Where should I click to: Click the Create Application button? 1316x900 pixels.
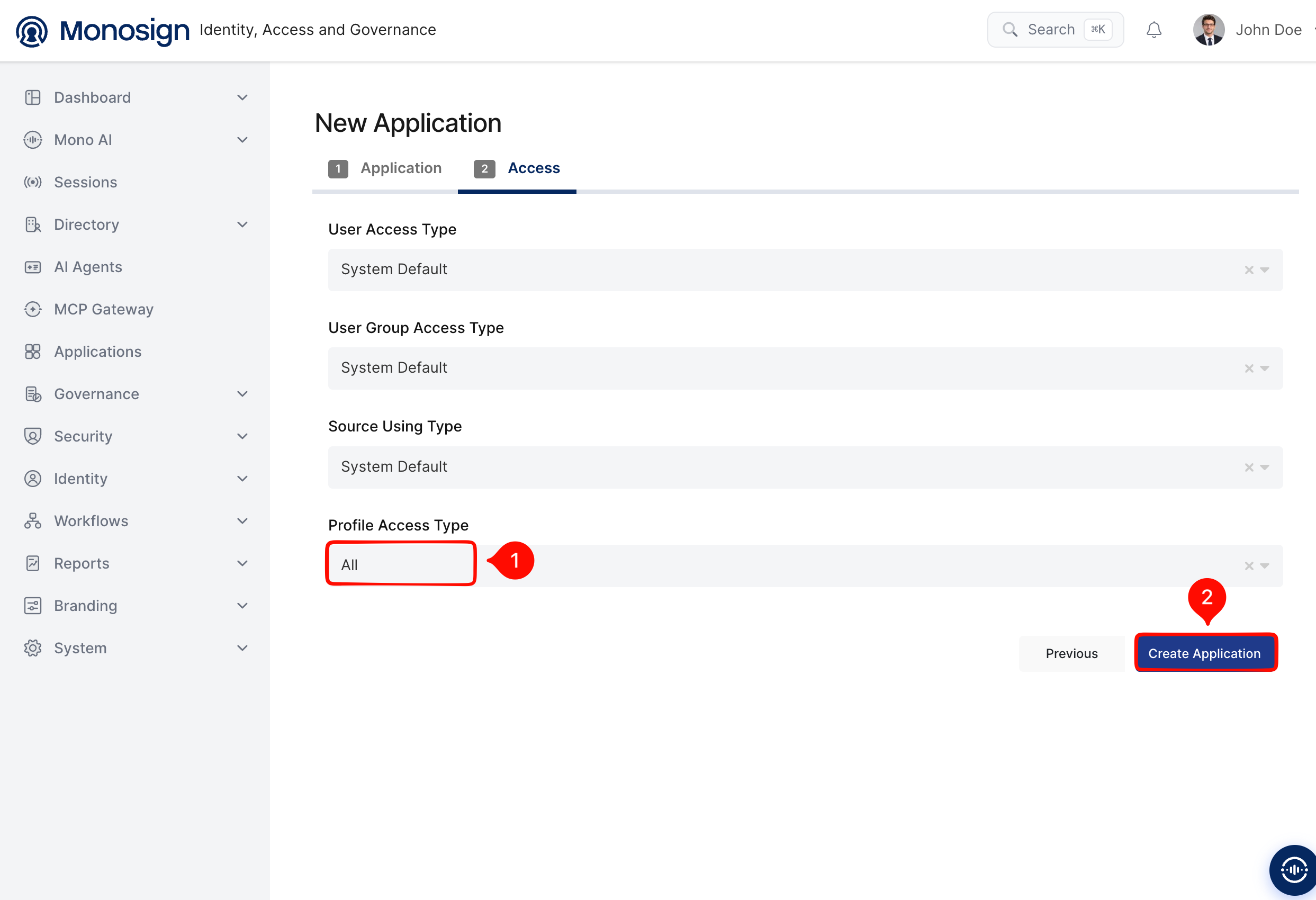(x=1205, y=653)
